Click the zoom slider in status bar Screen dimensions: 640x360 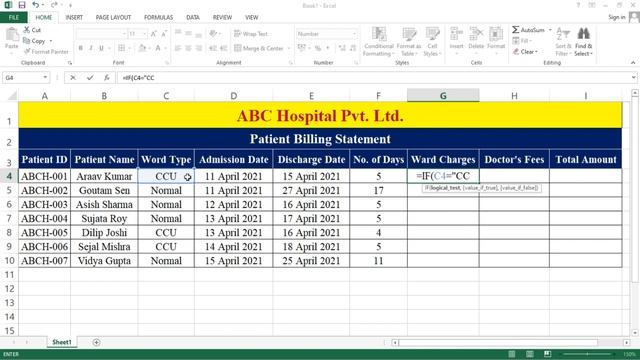[587, 354]
